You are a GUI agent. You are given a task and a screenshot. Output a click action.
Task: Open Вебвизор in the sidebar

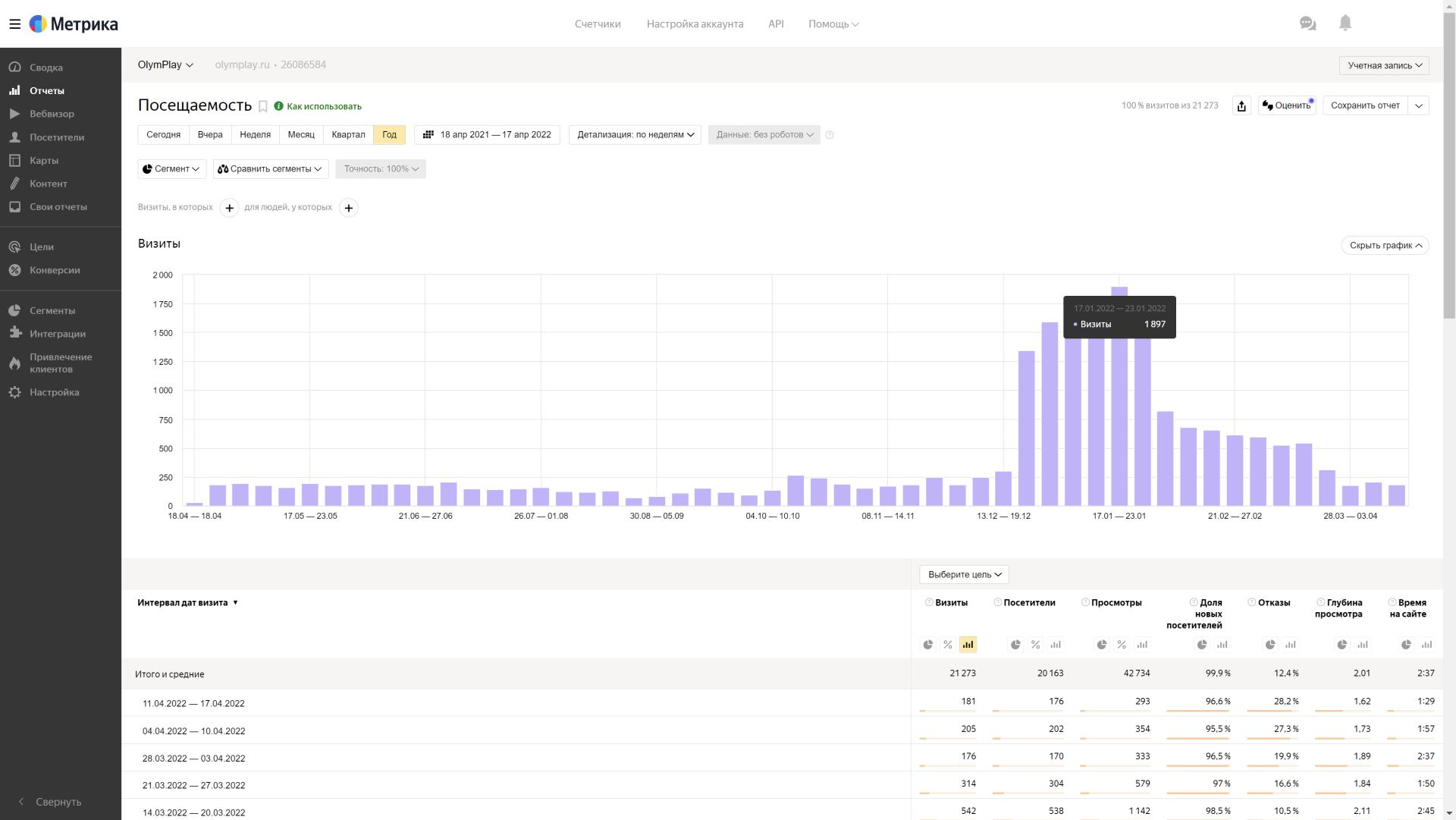tap(52, 114)
